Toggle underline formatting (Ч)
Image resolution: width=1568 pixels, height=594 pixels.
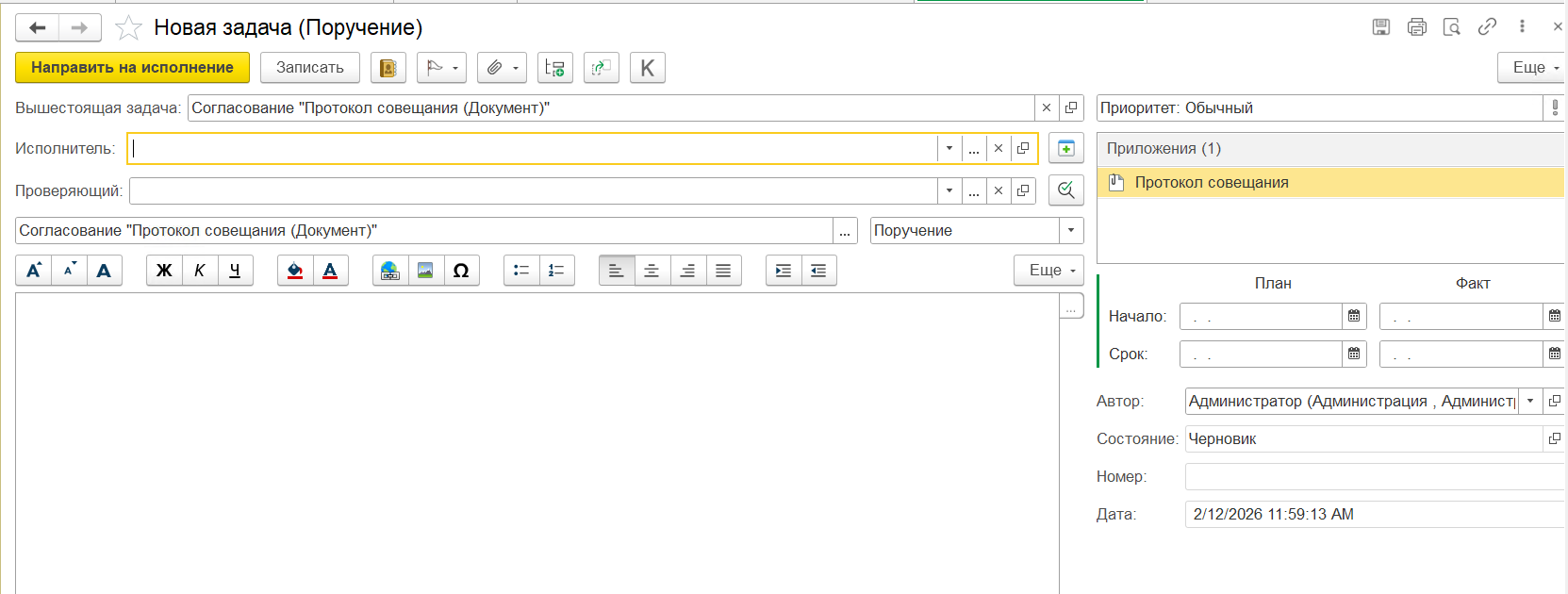click(x=235, y=271)
